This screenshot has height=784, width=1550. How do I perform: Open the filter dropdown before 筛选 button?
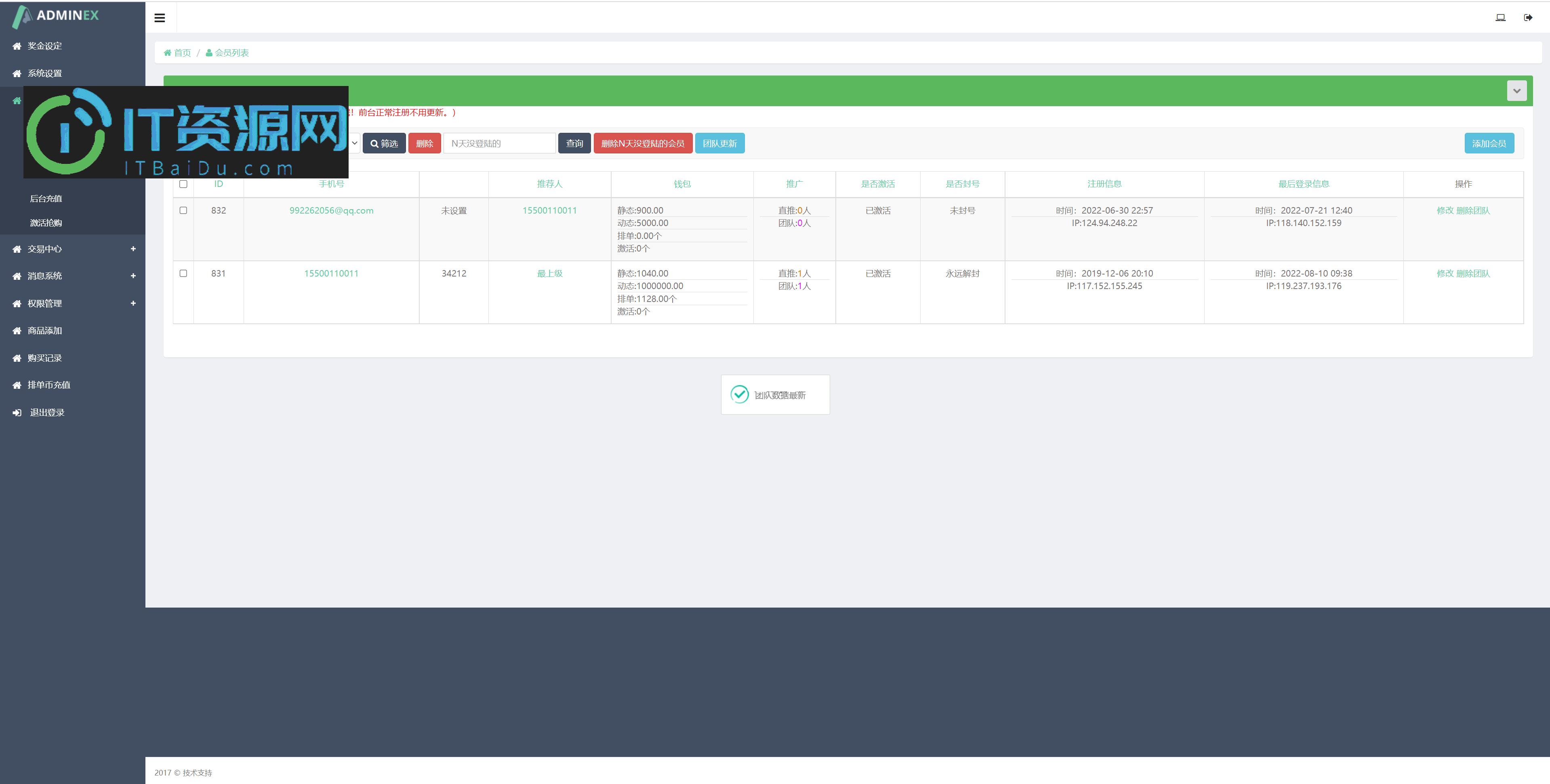click(354, 143)
